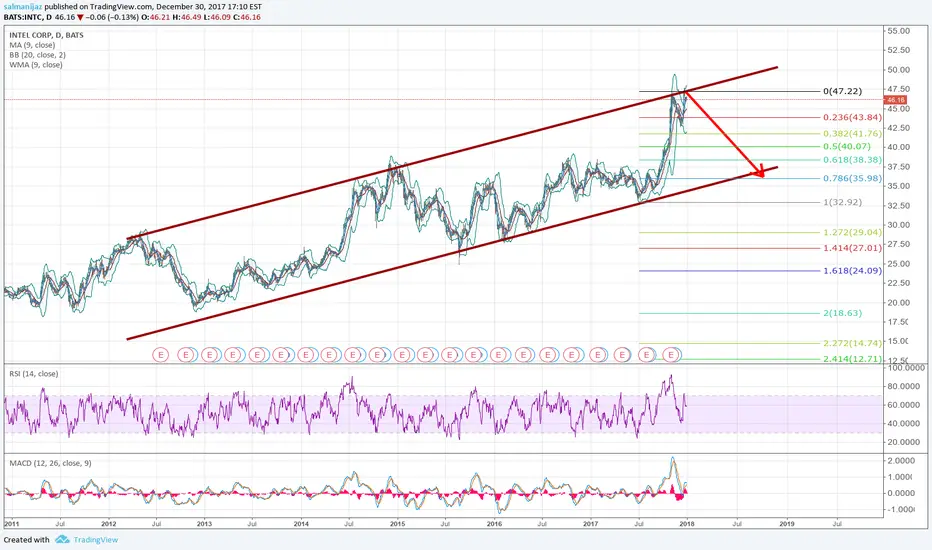The image size is (932, 550).
Task: Click the TradingView cloud logo icon
Action: click(x=62, y=539)
